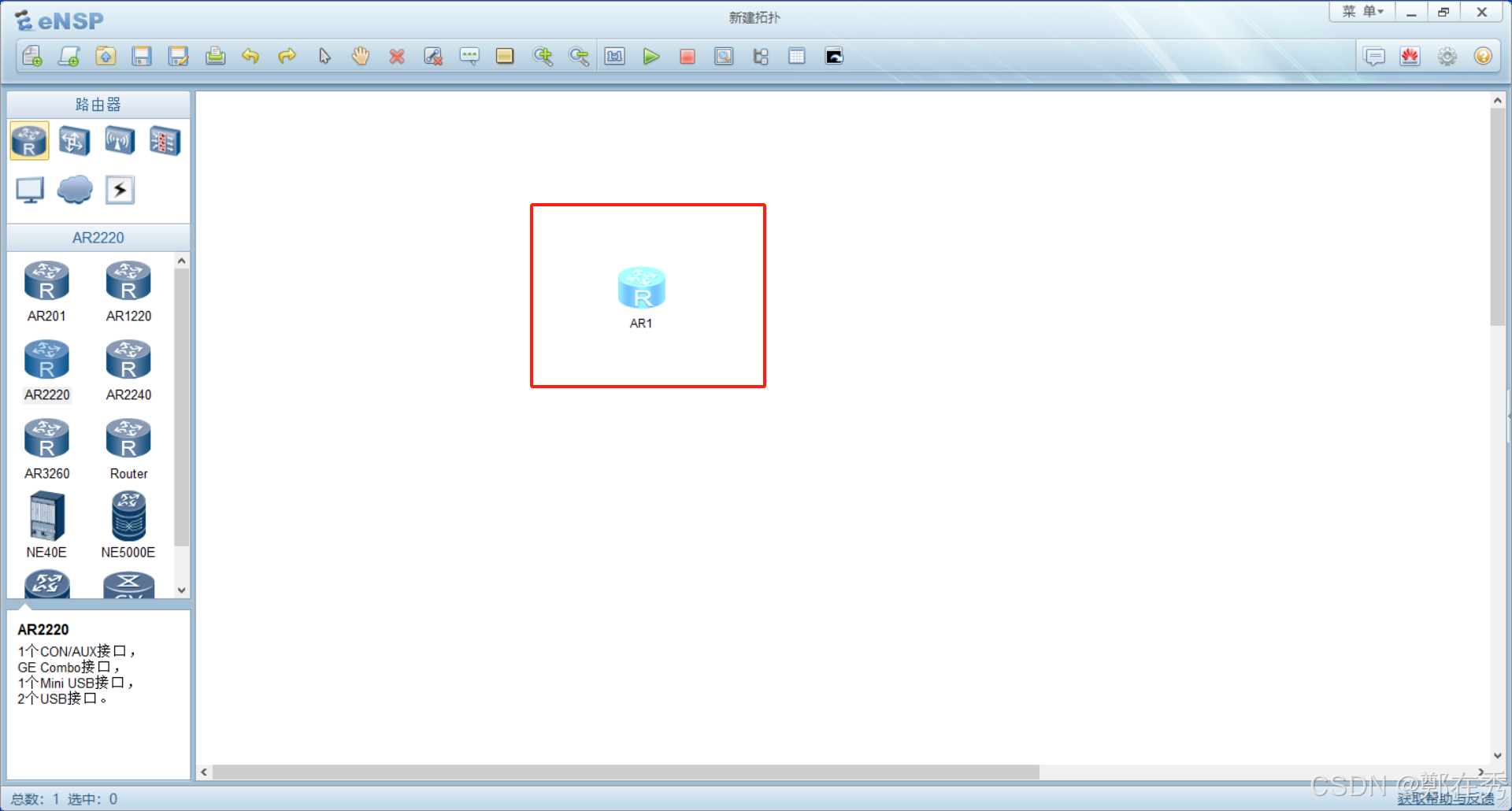1512x811 pixels.
Task: Click the Save As toolbar icon
Action: 179,56
